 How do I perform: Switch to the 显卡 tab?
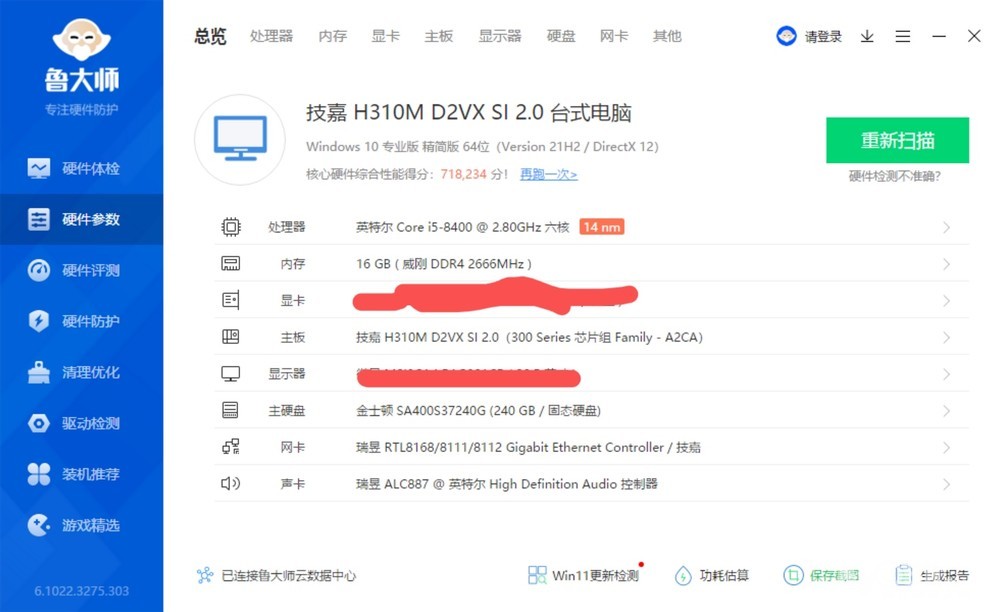(x=385, y=36)
